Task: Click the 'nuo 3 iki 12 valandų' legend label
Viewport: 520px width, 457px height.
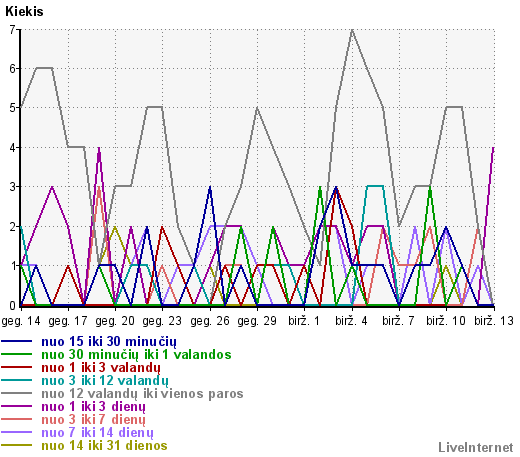Action: point(105,381)
